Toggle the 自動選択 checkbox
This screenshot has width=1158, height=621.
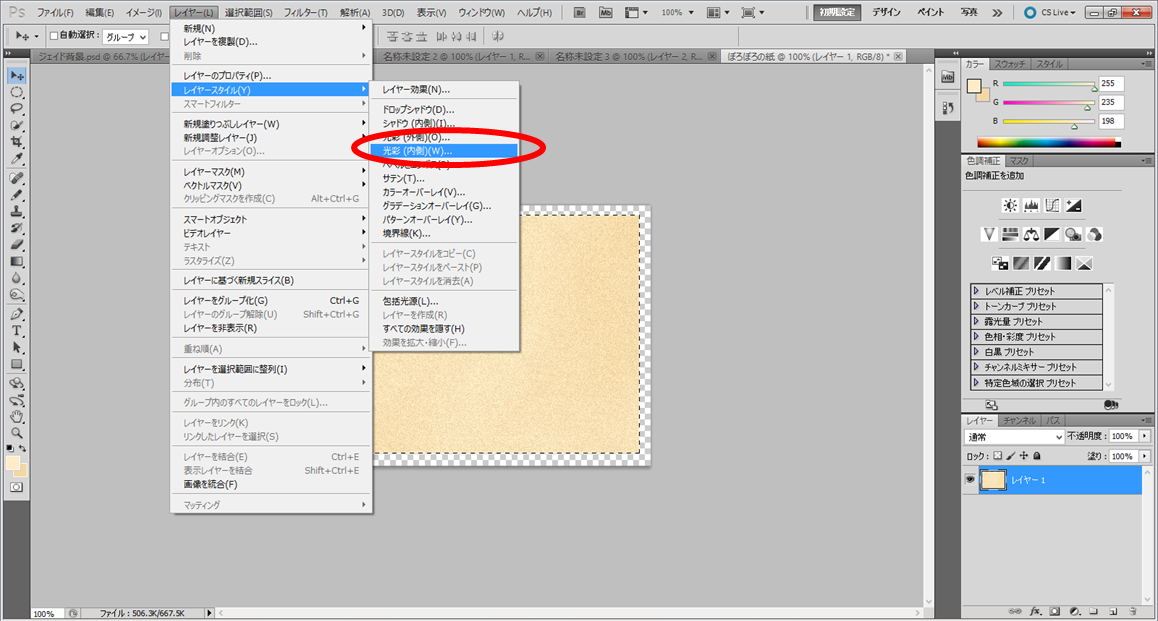[55, 37]
